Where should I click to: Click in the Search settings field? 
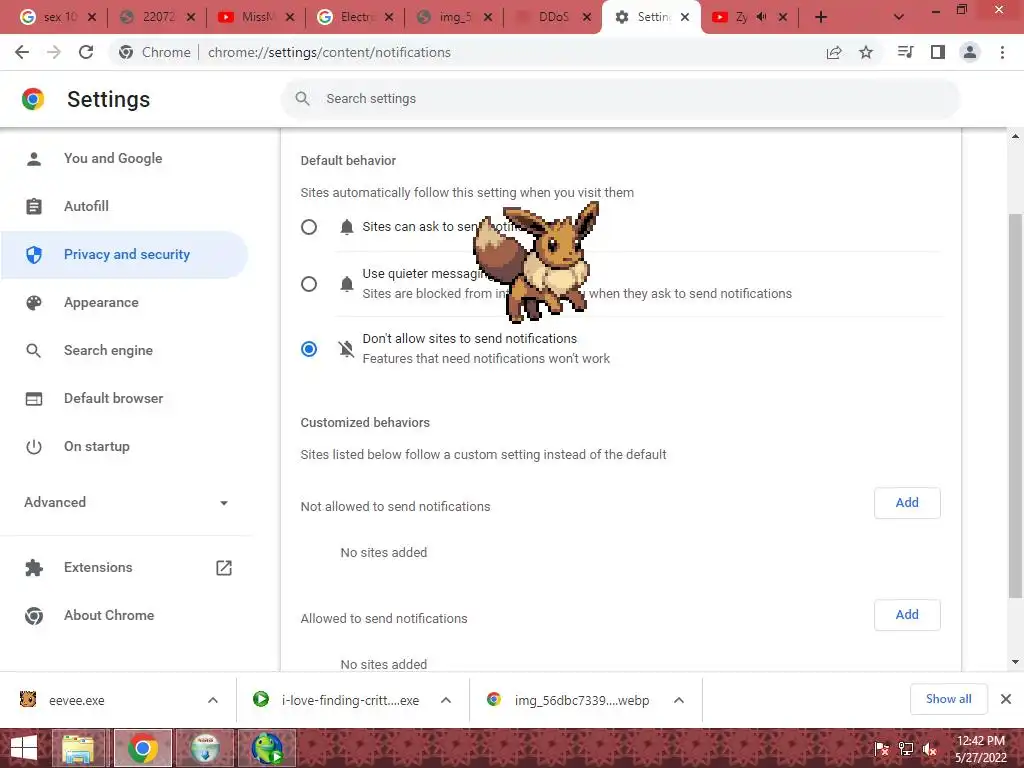[x=620, y=99]
